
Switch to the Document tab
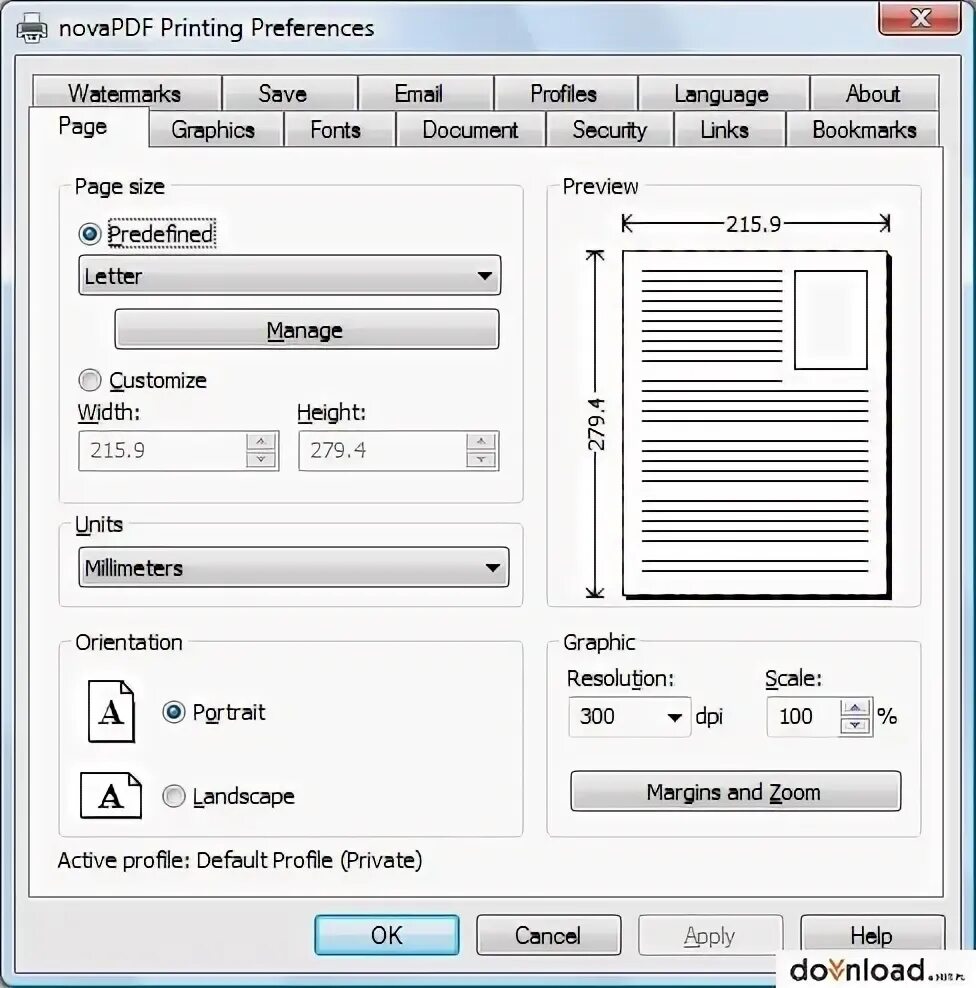point(471,129)
